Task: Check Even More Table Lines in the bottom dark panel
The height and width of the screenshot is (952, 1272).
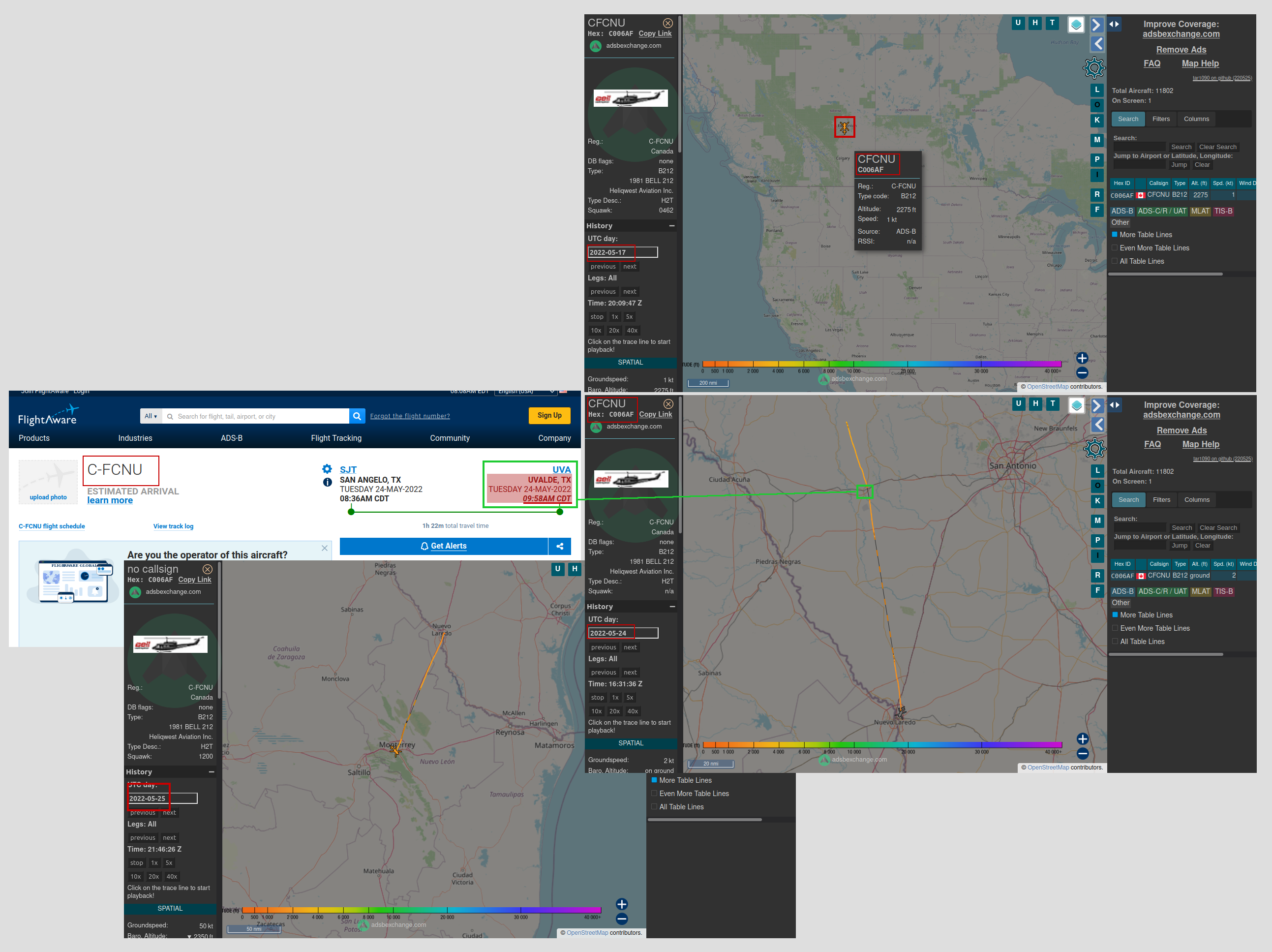Action: [654, 793]
